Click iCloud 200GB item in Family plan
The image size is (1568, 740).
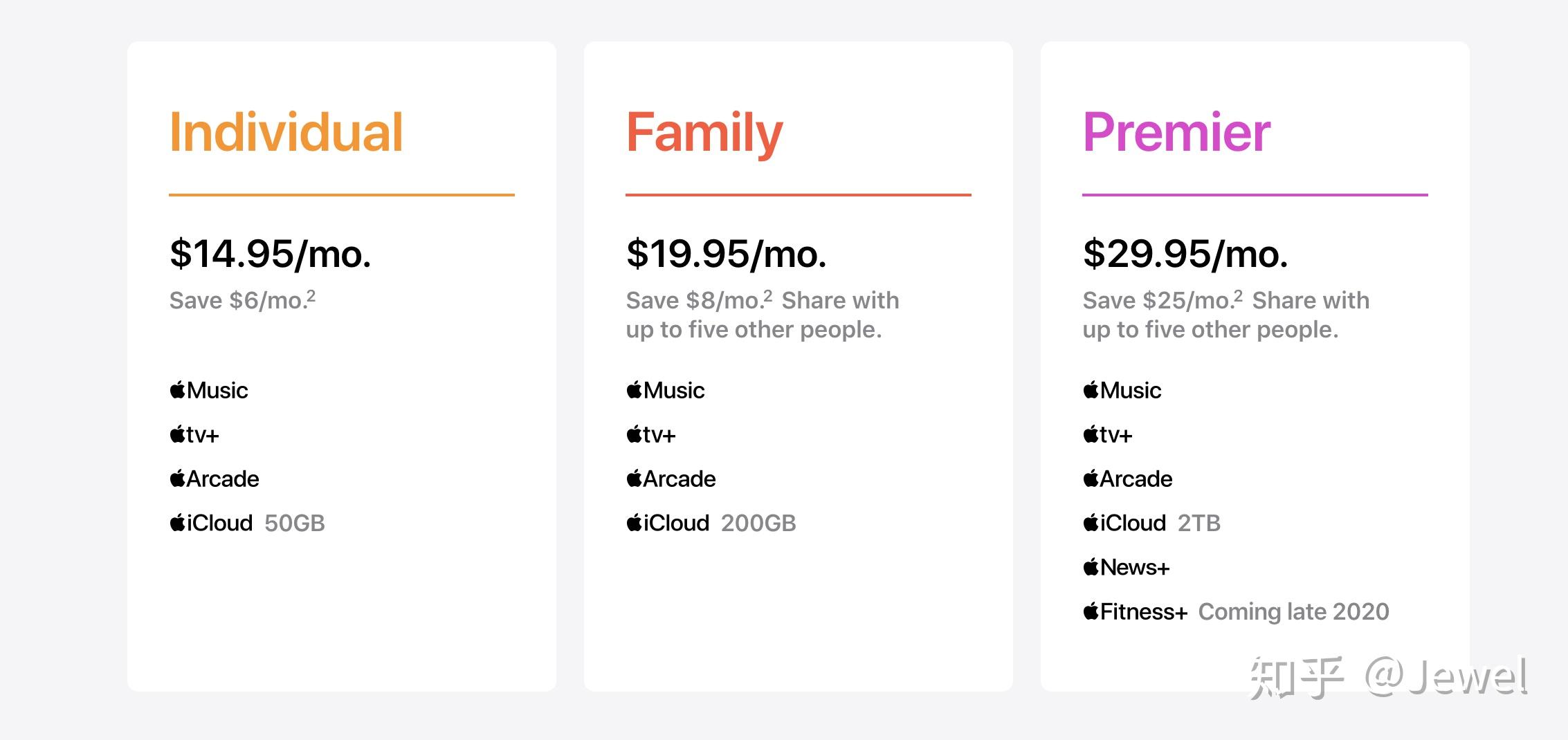pyautogui.click(x=711, y=523)
